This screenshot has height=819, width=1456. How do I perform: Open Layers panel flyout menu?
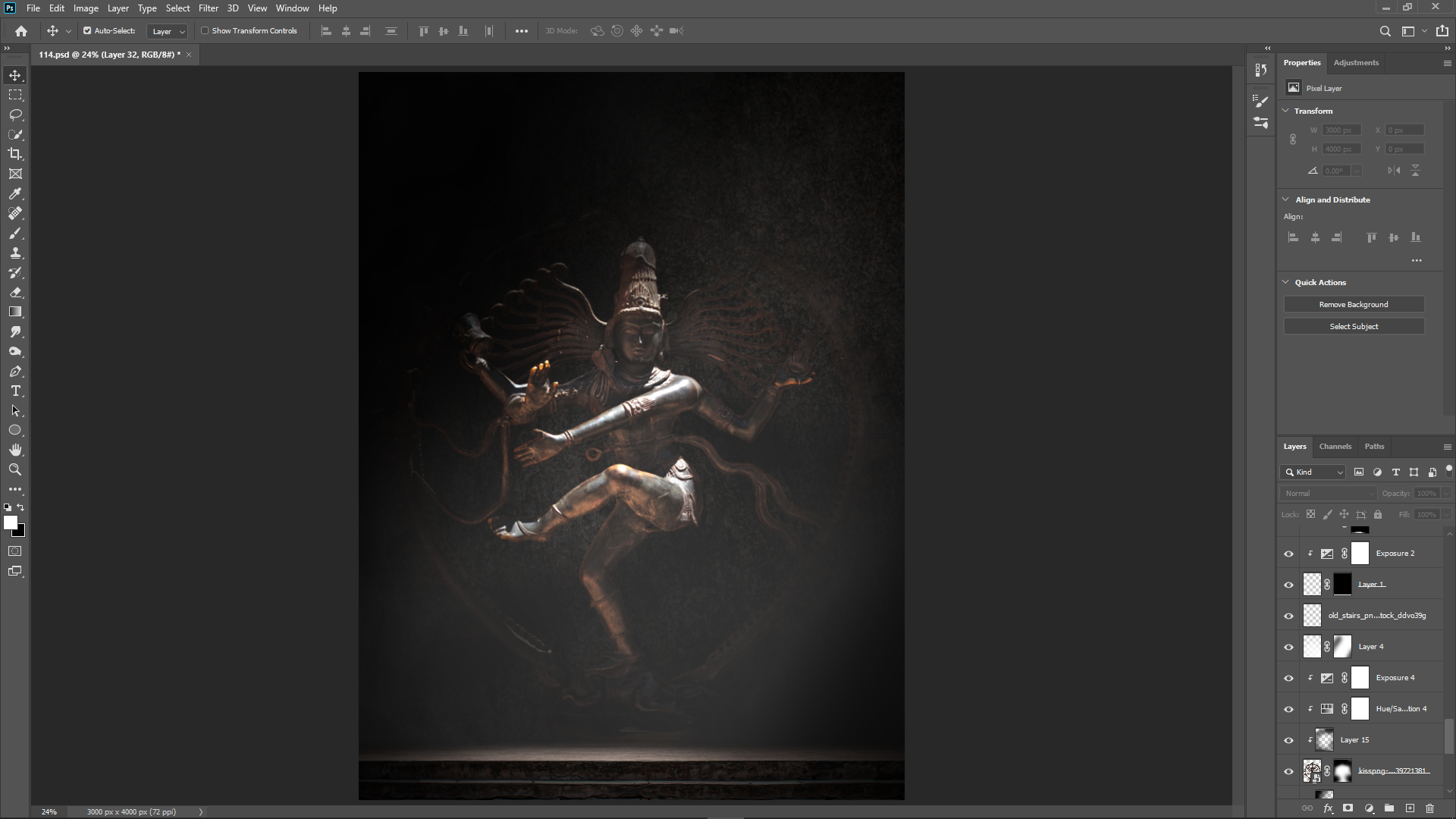click(1447, 447)
